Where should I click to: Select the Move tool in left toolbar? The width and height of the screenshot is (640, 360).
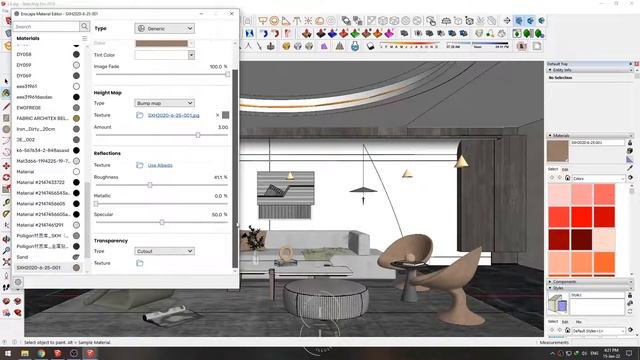pyautogui.click(x=6, y=166)
